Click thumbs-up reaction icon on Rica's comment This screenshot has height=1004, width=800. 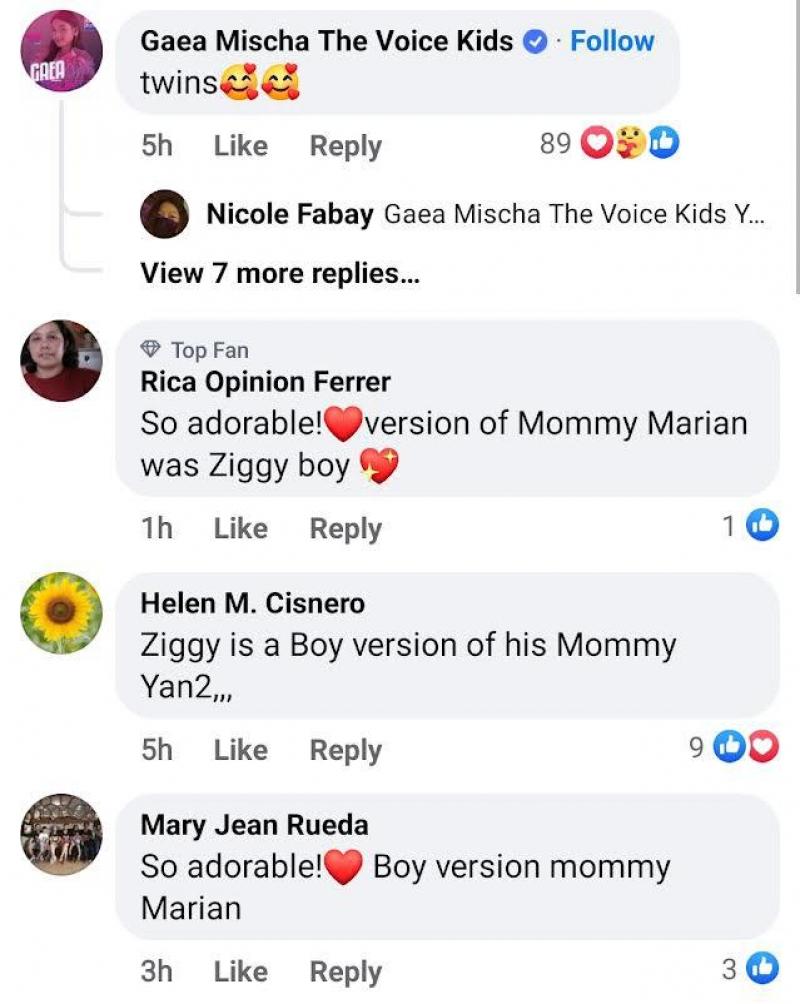(763, 525)
